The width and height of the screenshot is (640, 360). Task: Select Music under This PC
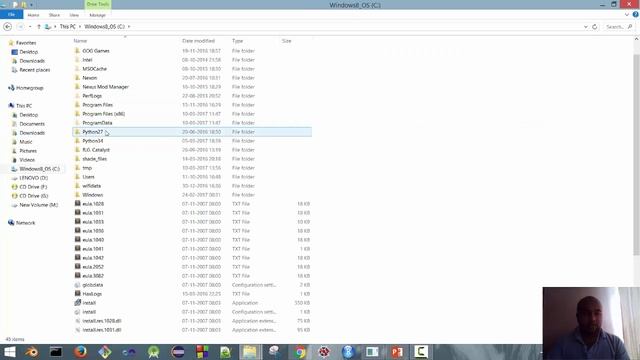pyautogui.click(x=25, y=142)
